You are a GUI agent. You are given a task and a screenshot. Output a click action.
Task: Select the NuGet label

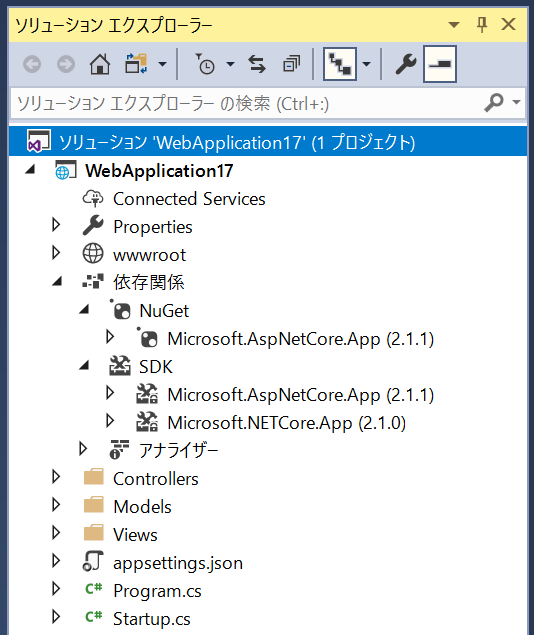[164, 311]
